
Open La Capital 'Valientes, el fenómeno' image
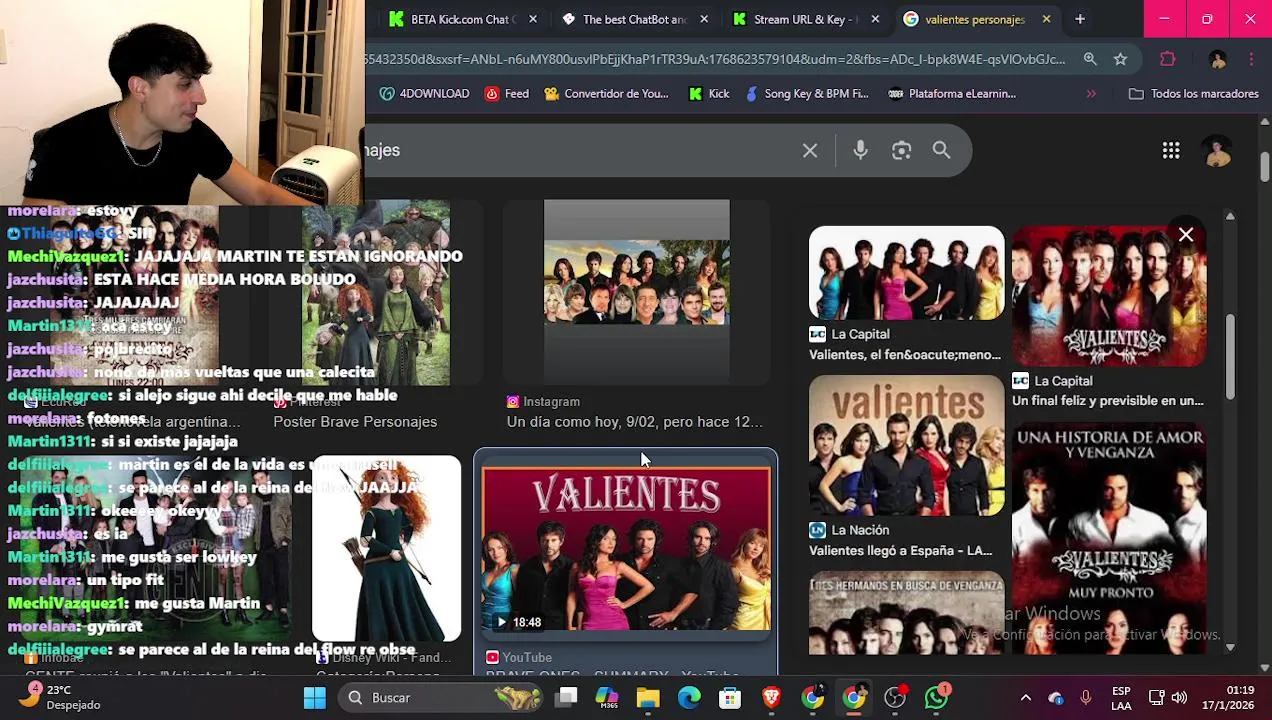[x=906, y=273]
